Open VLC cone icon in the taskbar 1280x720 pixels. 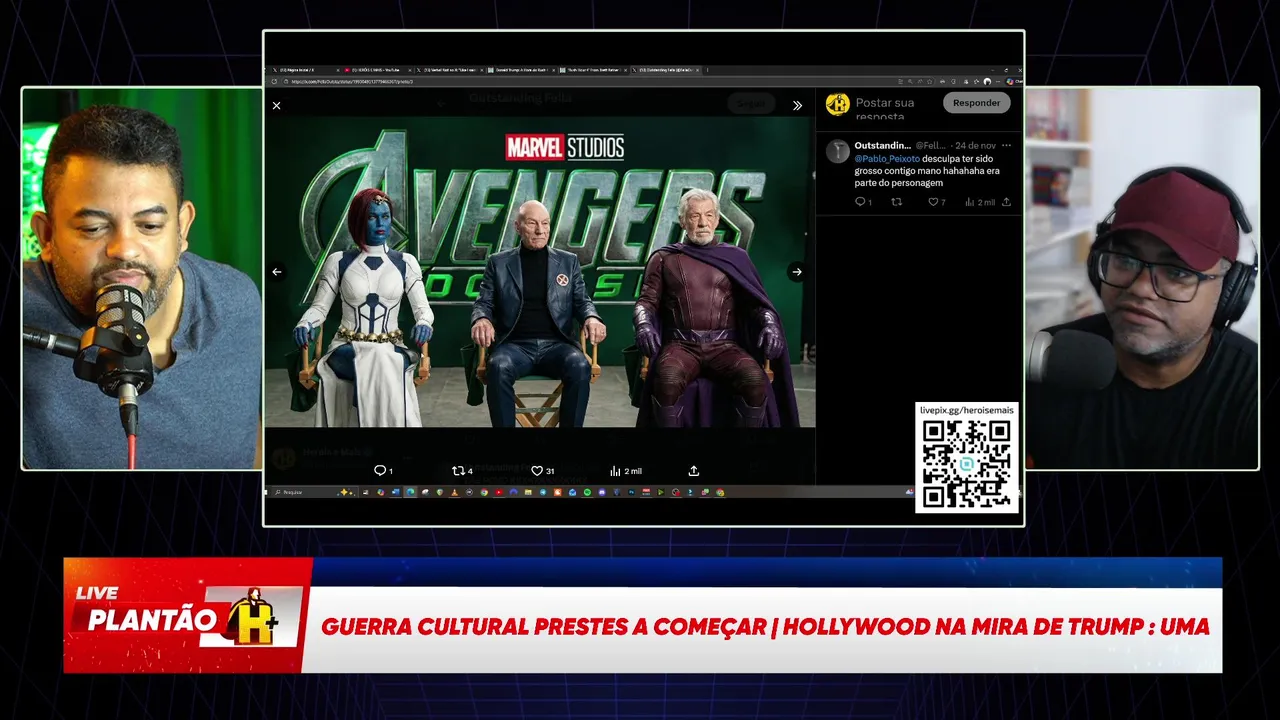tap(454, 492)
